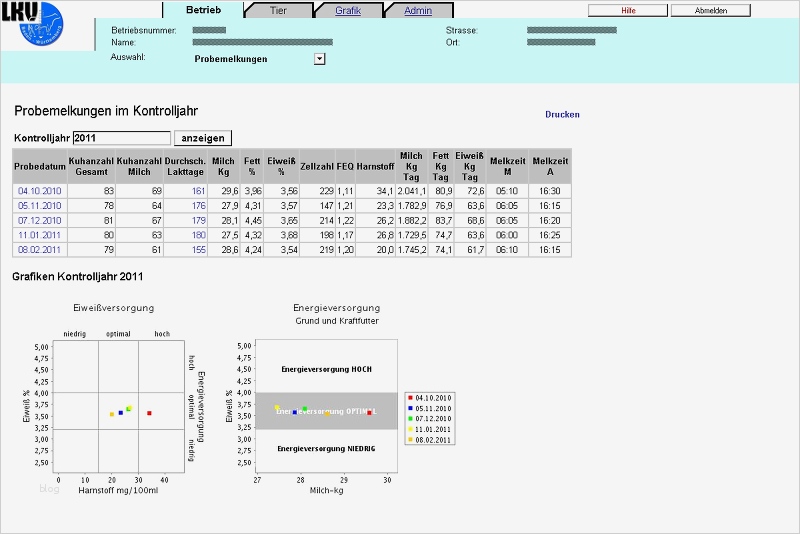Open Probedatum 08.02.2011 link

point(40,250)
